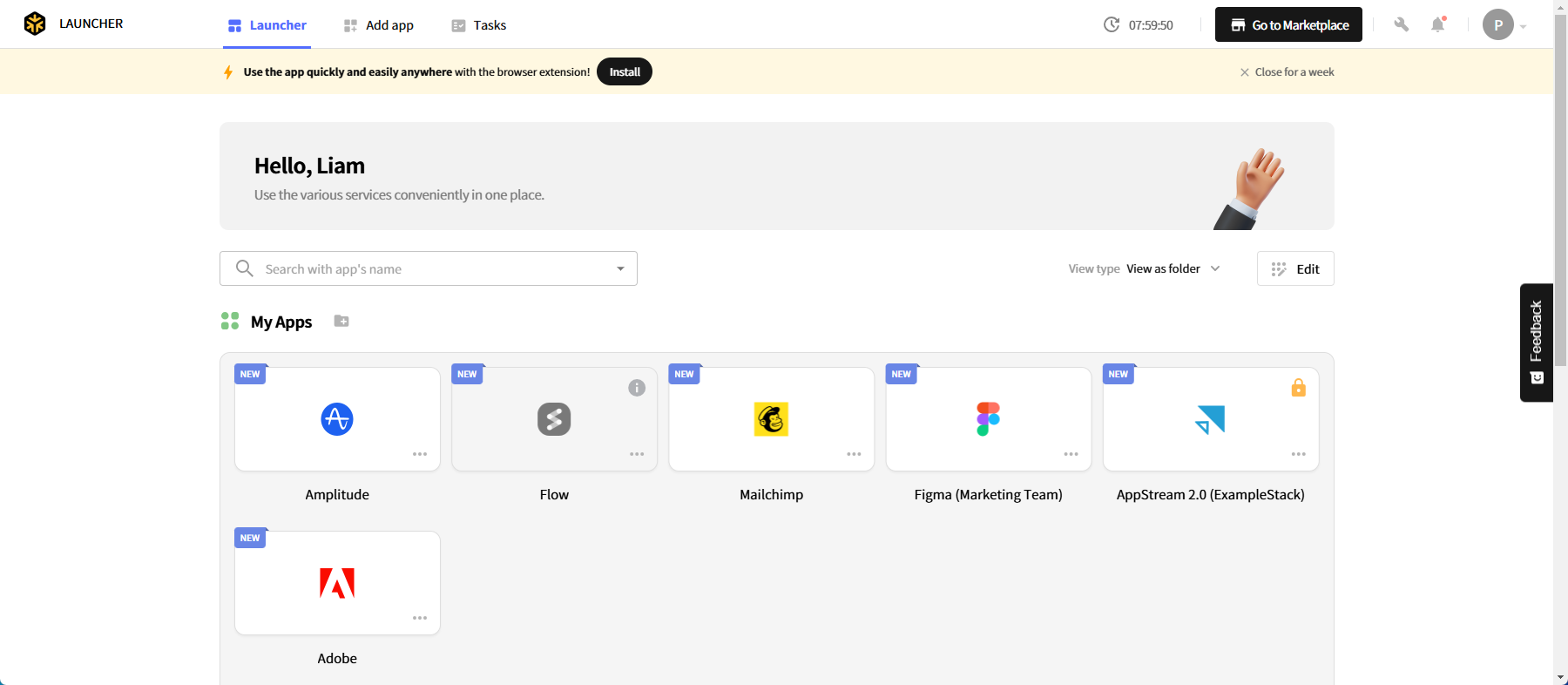Click the Mailchimp app label
Screen dimensions: 1568x685
tap(771, 494)
